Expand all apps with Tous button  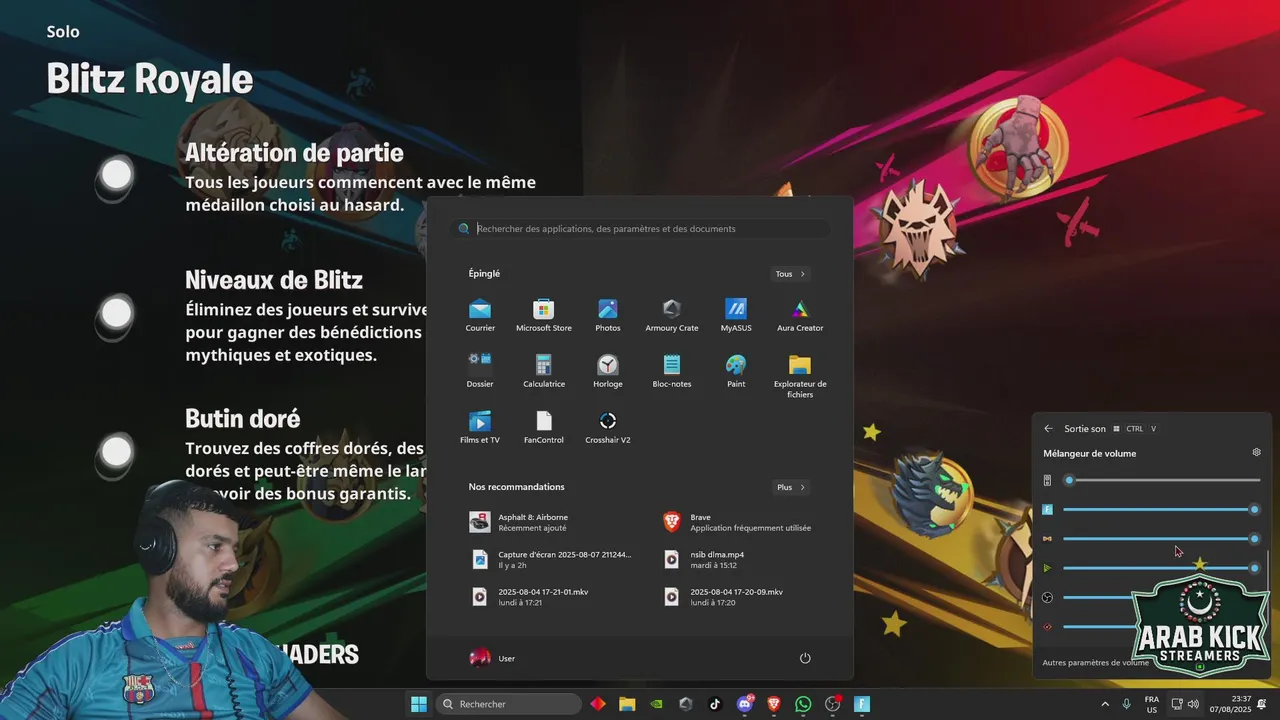click(790, 274)
